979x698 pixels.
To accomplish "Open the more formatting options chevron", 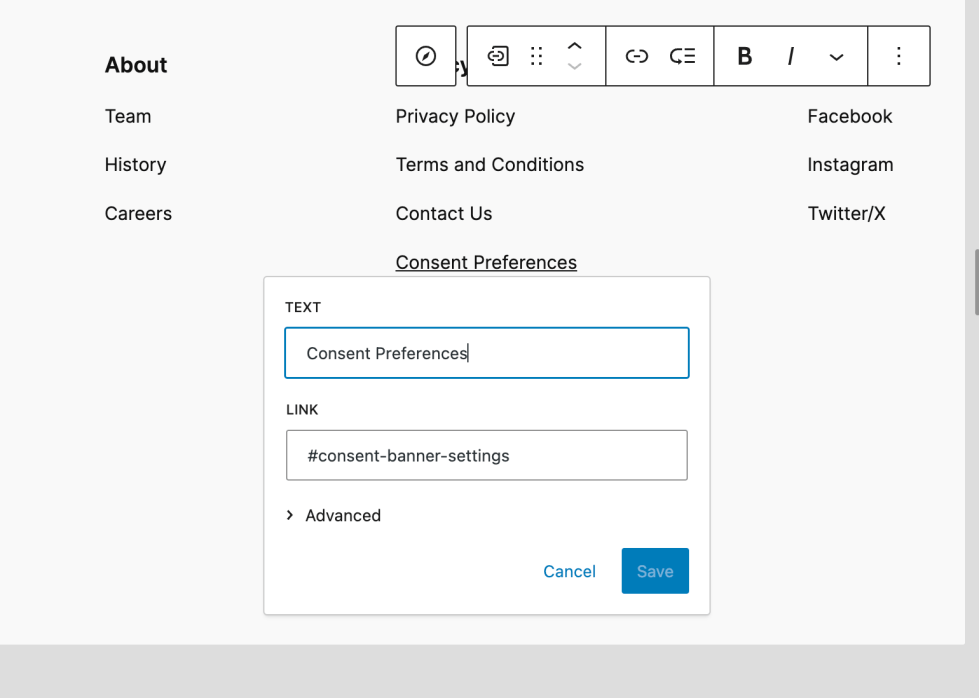I will (837, 57).
